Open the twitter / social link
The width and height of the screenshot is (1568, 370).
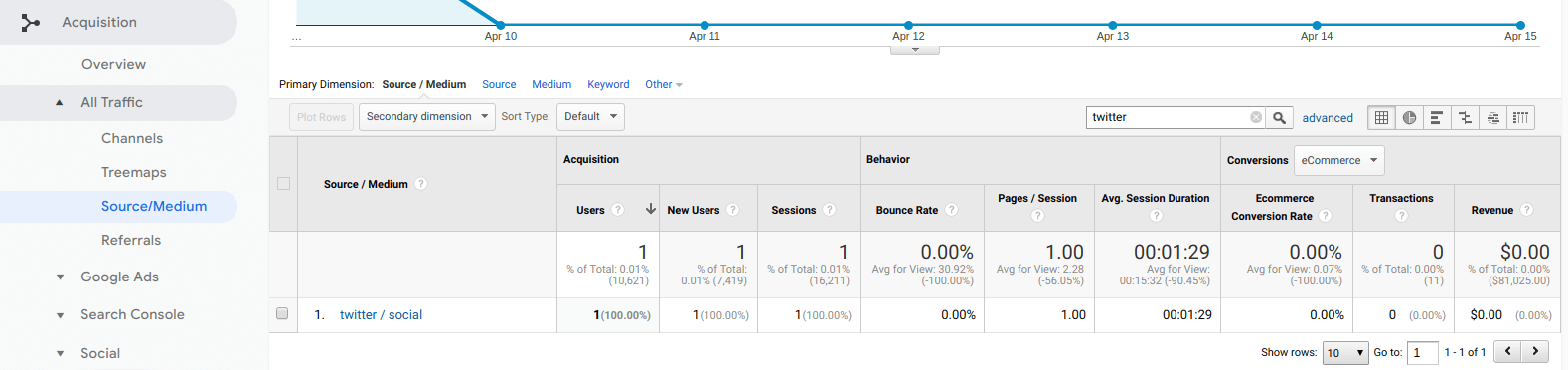[381, 314]
